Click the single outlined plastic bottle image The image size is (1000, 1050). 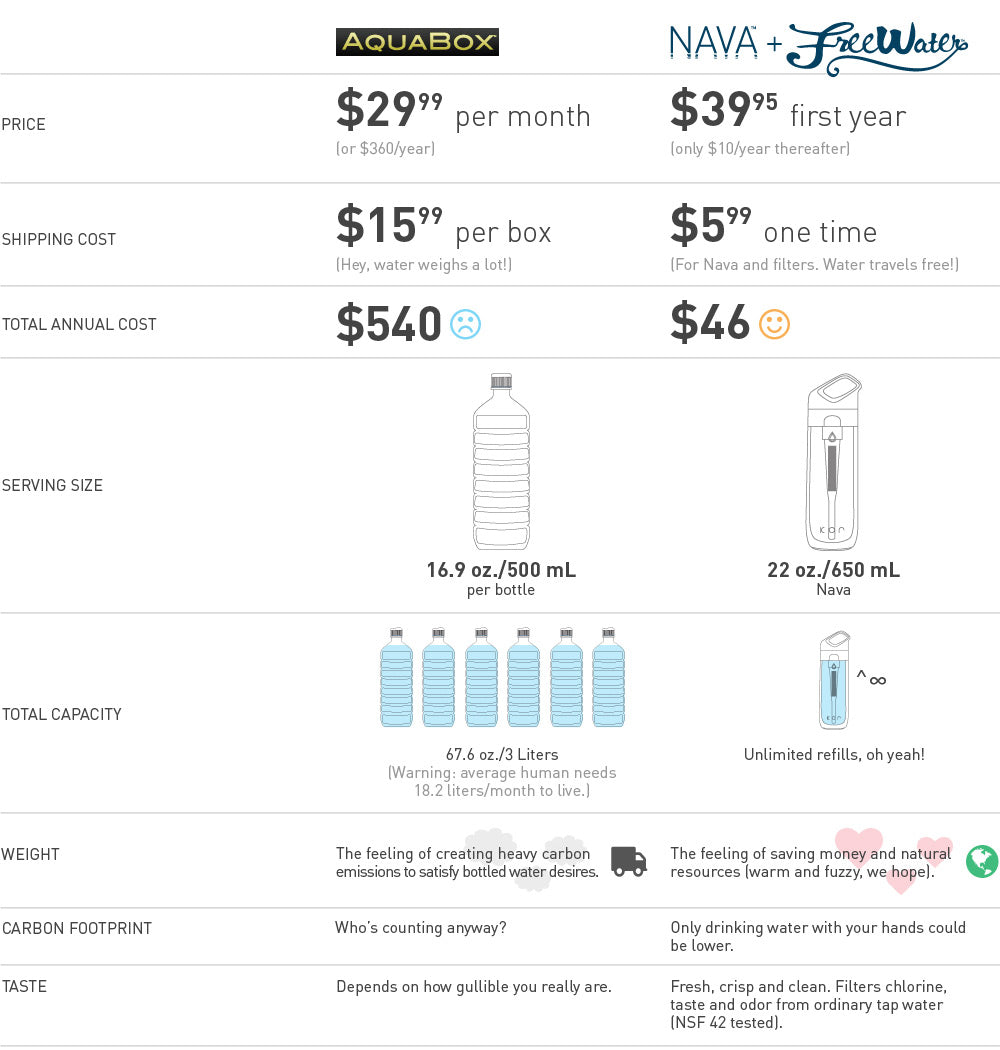(501, 461)
